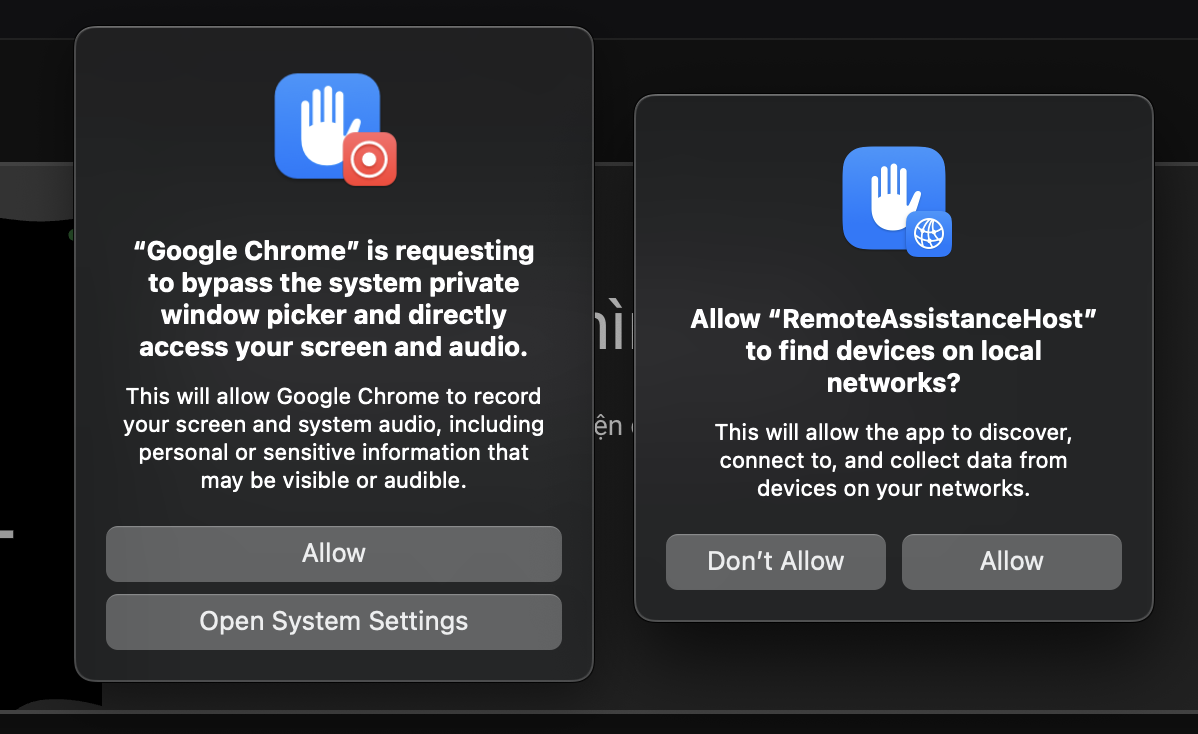This screenshot has width=1198, height=734.
Task: Click the red screen recording badge icon
Action: [370, 159]
